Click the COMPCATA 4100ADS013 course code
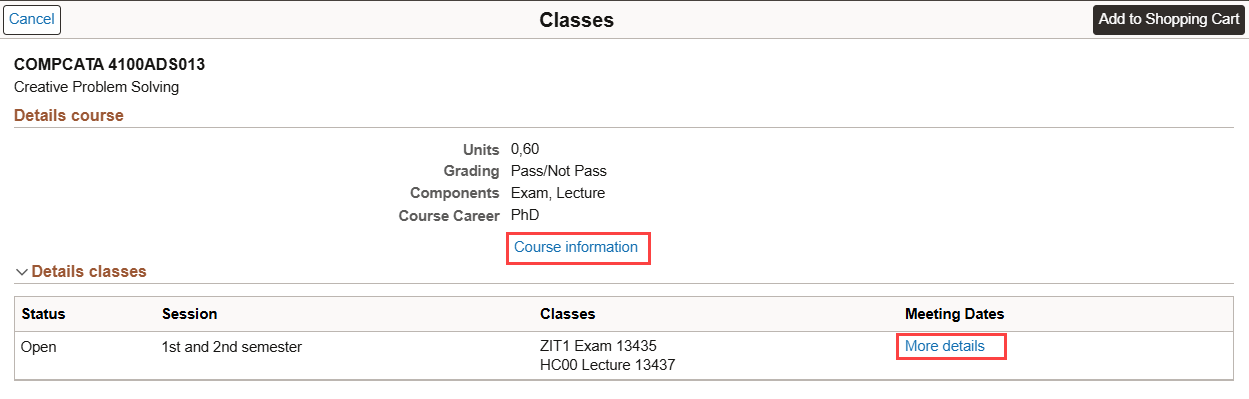This screenshot has height=399, width=1249. pos(110,65)
